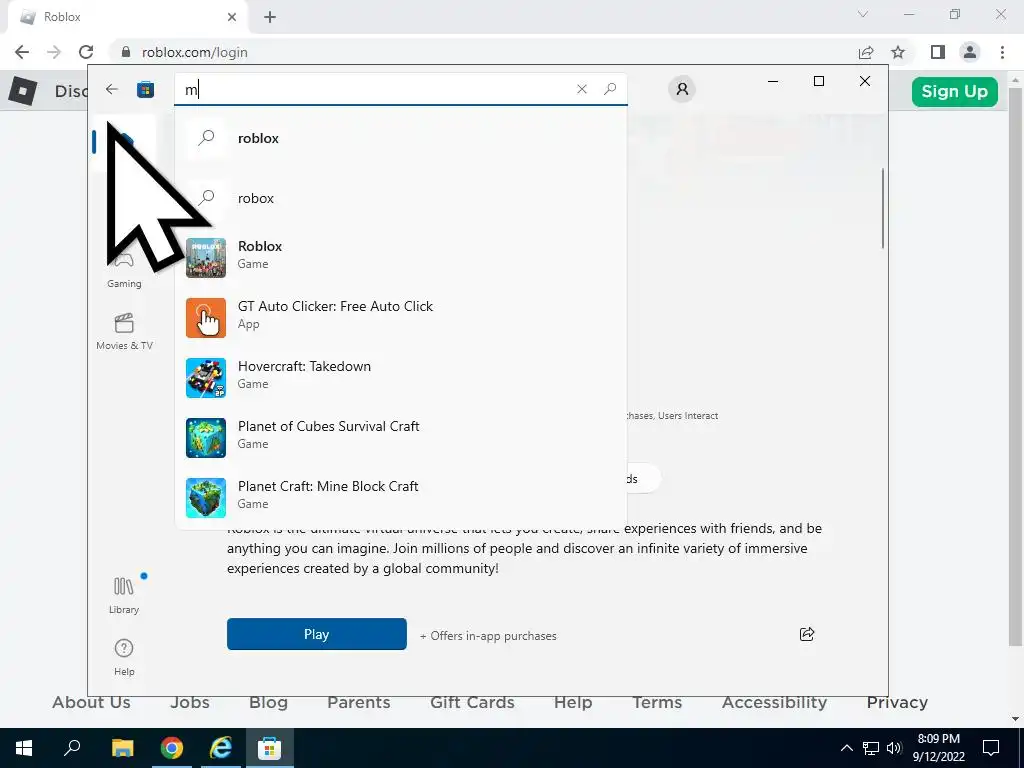Click Chrome back navigation arrow
This screenshot has height=768, width=1024.
pos(22,52)
